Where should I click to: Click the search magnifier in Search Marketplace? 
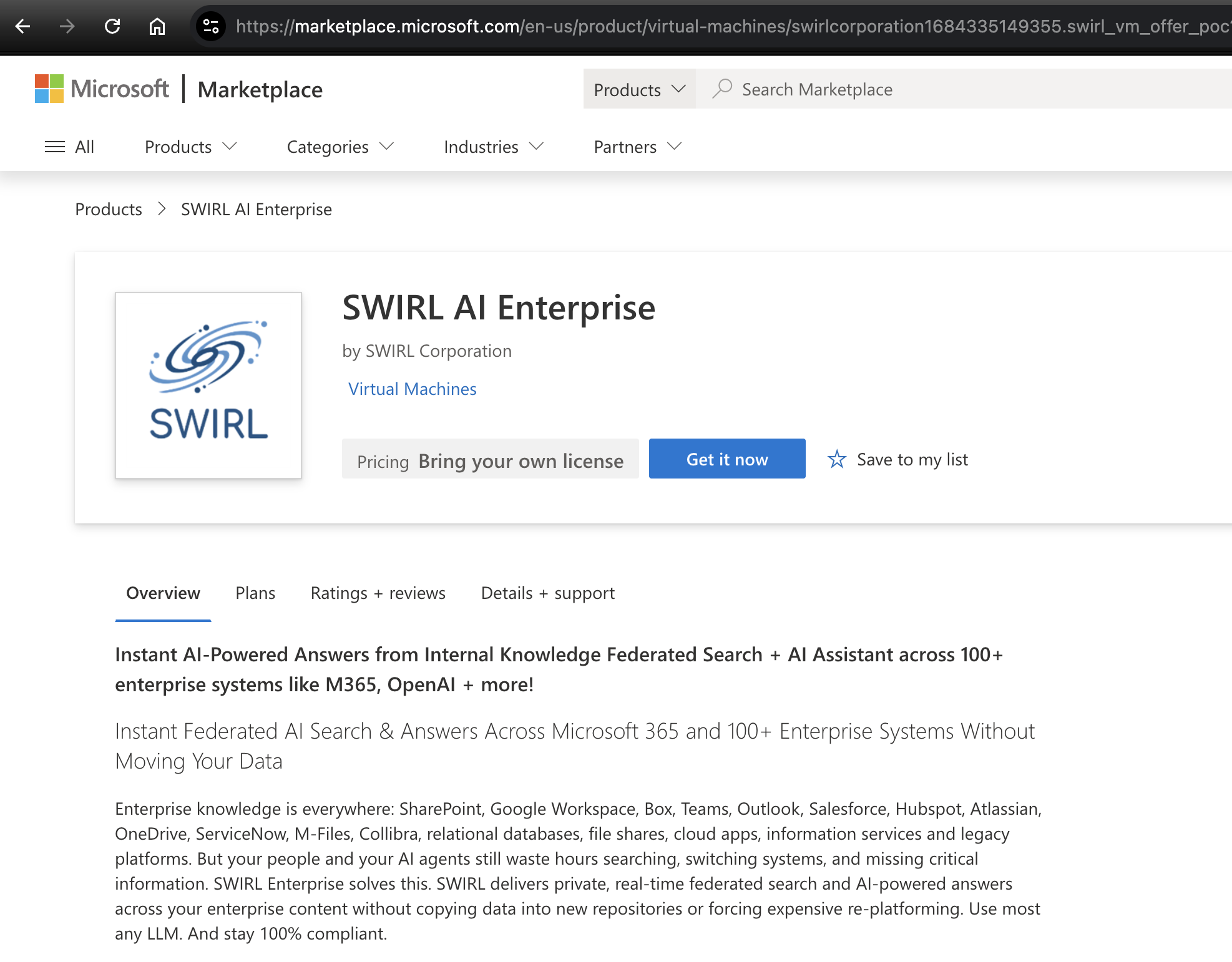722,89
